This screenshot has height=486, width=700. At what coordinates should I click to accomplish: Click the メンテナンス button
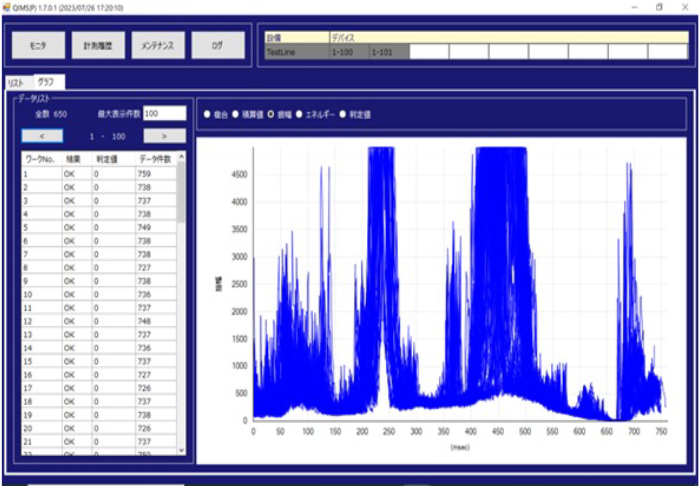pyautogui.click(x=158, y=45)
